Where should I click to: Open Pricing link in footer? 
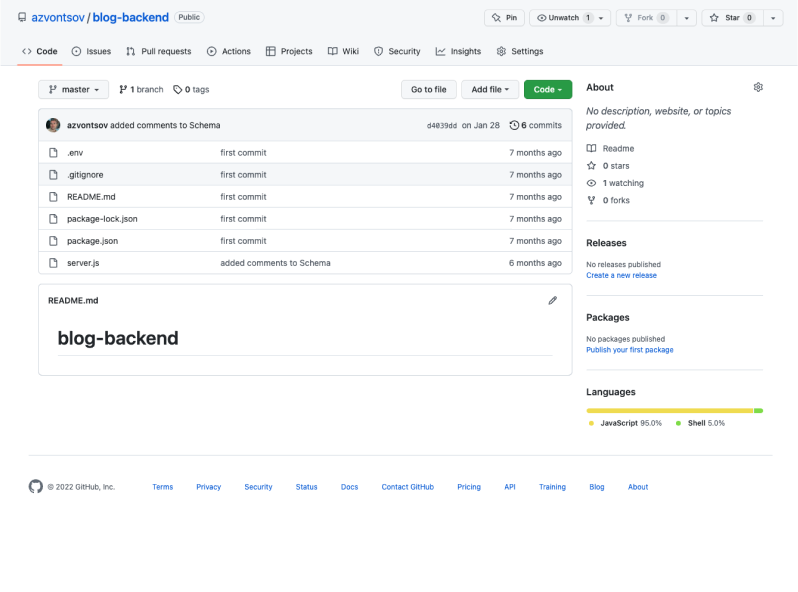point(469,487)
